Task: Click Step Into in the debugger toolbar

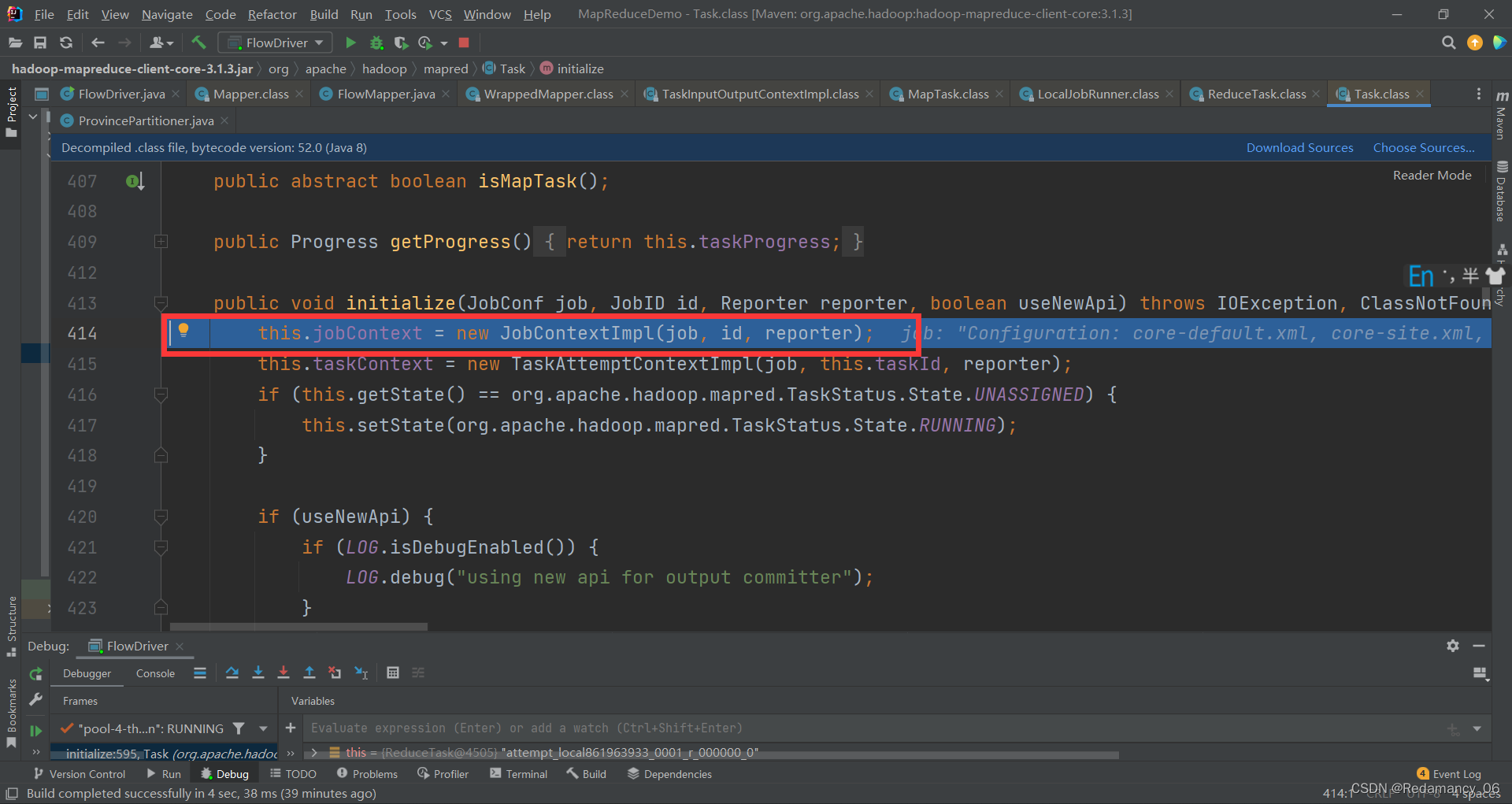Action: point(258,672)
